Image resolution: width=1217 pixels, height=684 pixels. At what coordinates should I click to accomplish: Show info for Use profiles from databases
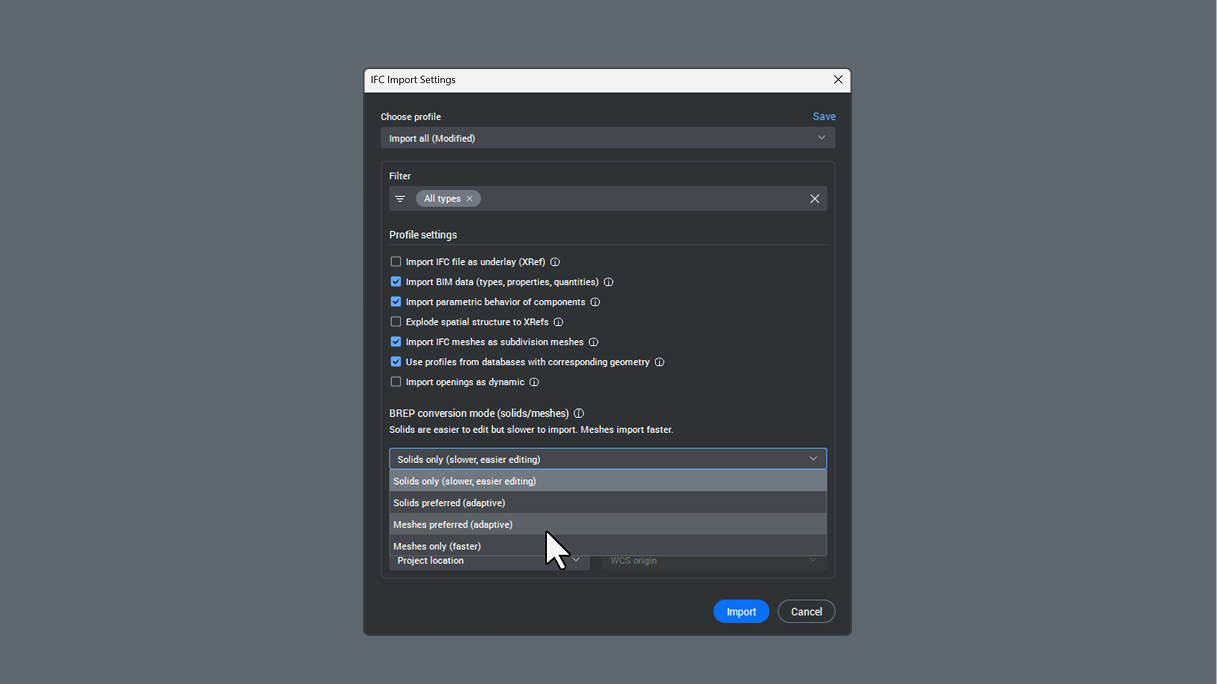(659, 362)
